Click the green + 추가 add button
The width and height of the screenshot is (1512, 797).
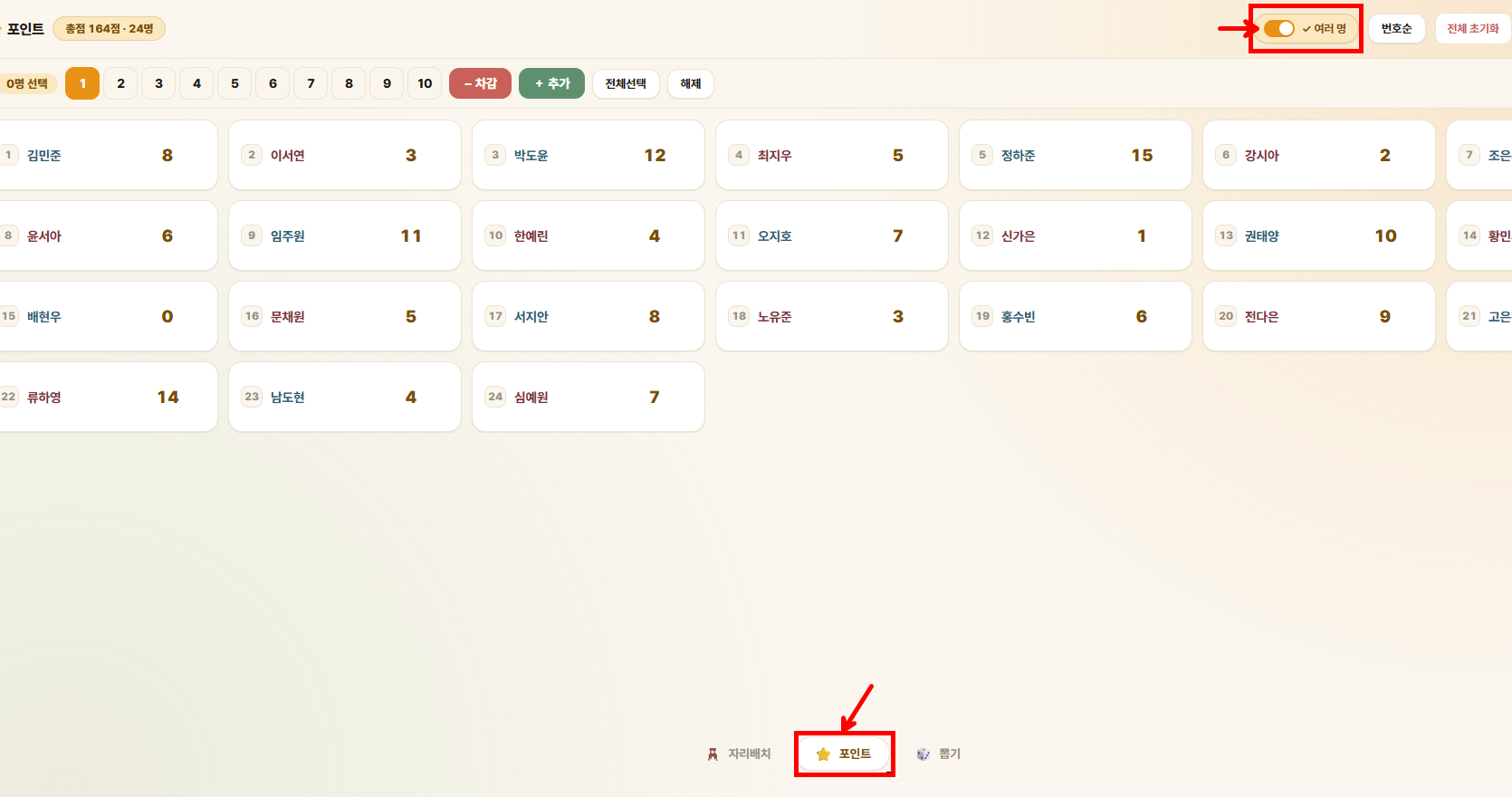click(x=551, y=83)
